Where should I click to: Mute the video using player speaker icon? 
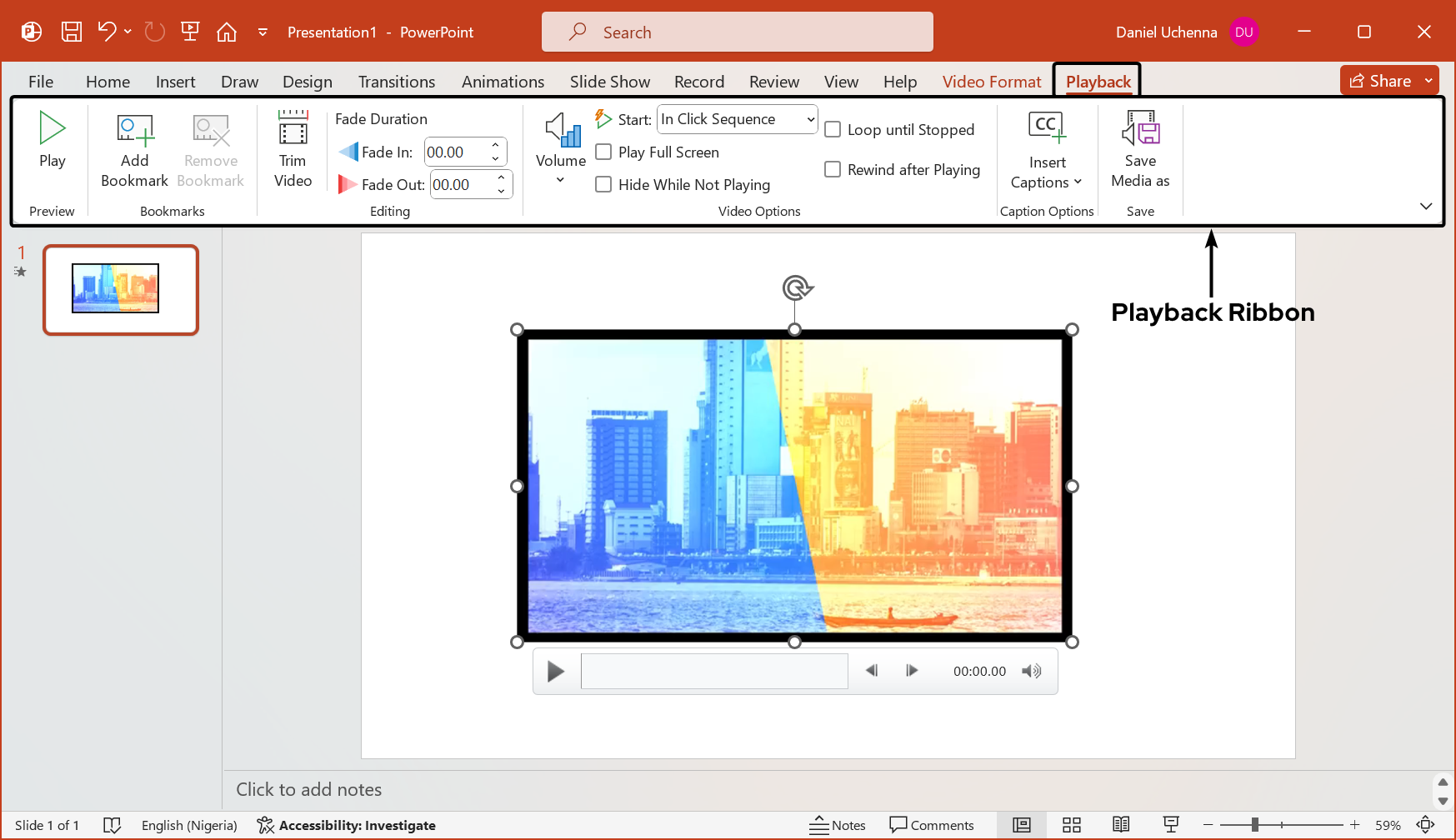point(1031,671)
